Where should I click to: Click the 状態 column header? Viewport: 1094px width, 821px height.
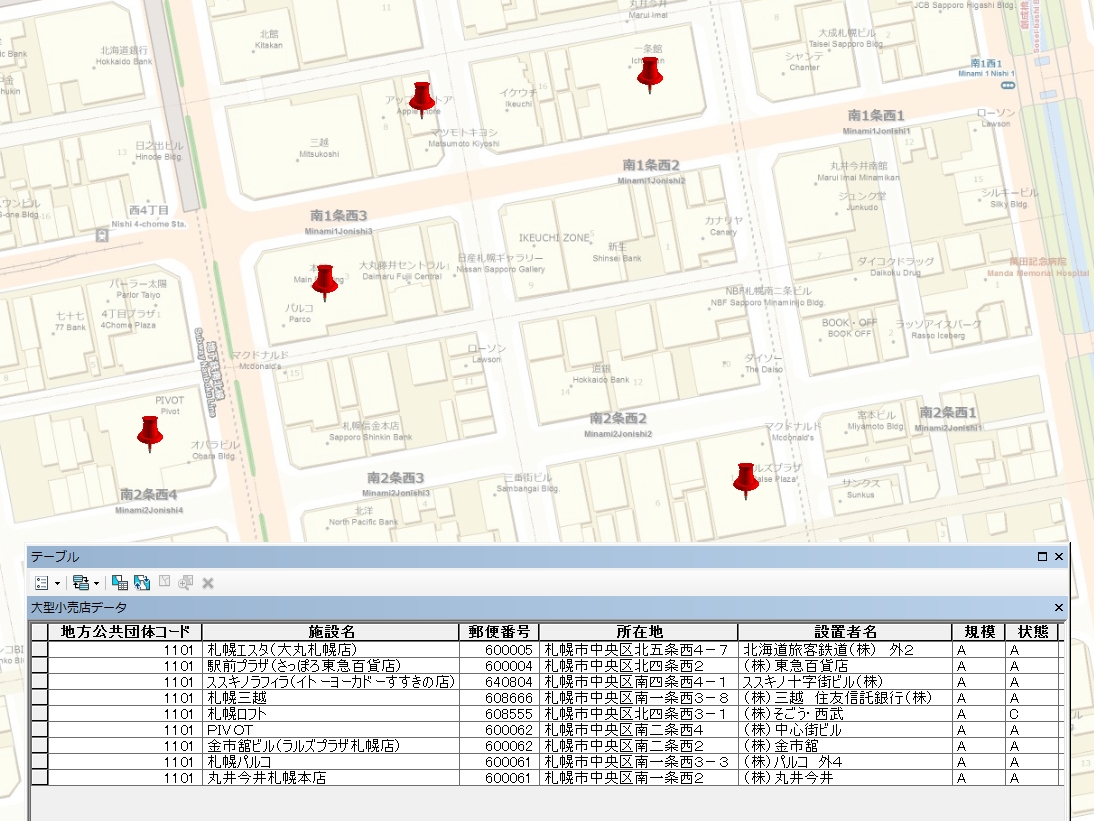(x=1033, y=632)
